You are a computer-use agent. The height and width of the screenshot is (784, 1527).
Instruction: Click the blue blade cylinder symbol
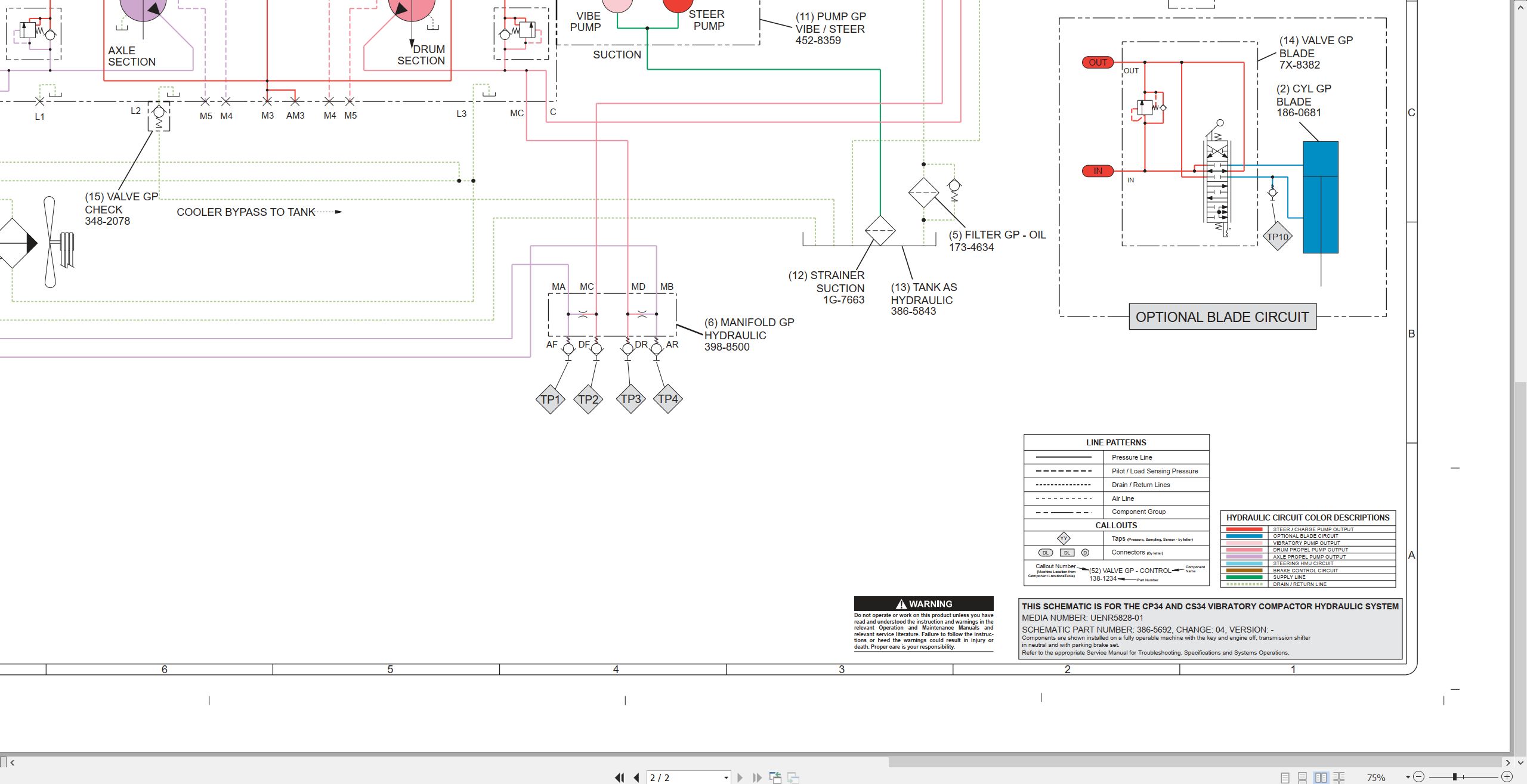pos(1321,197)
